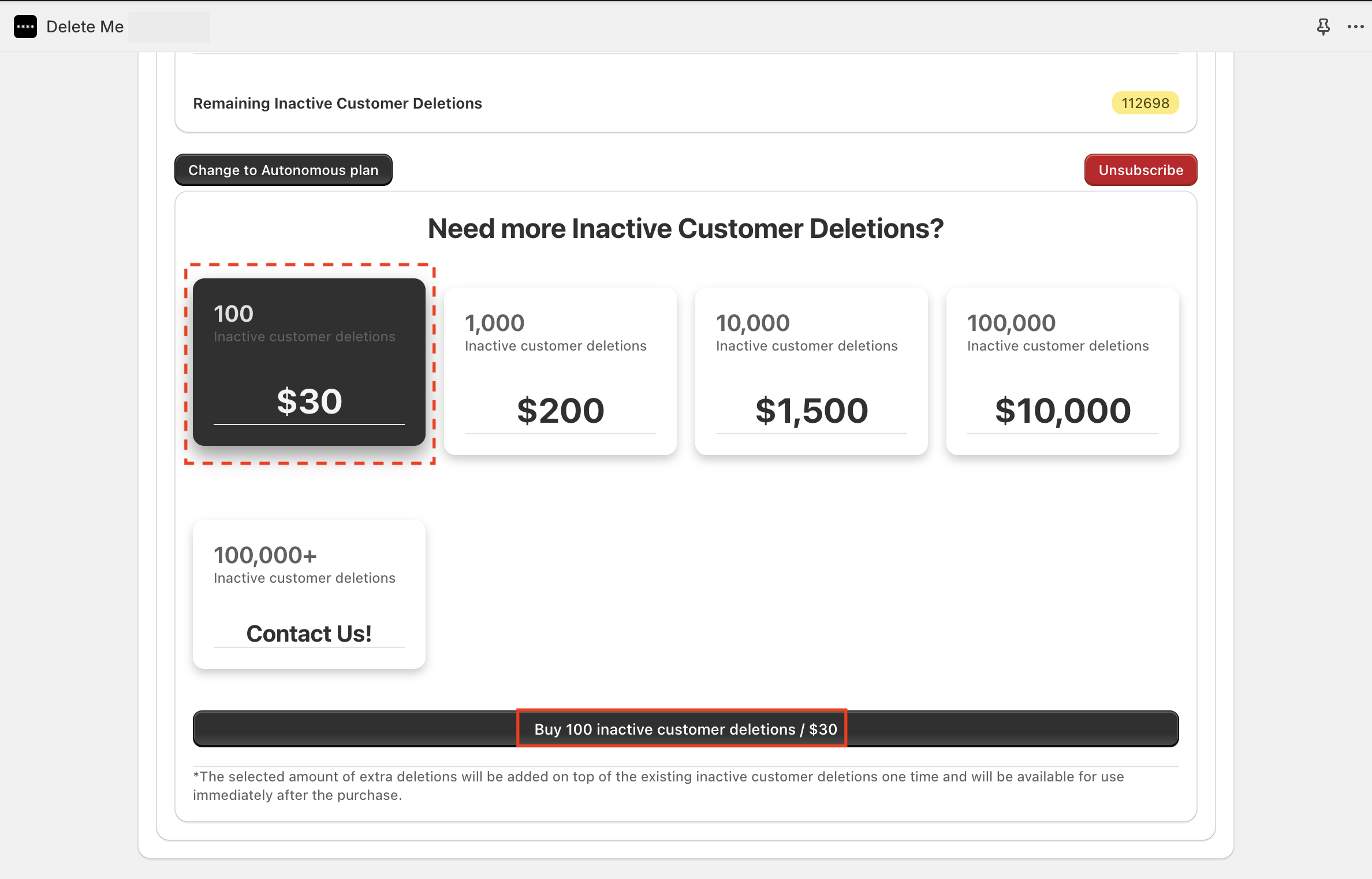This screenshot has width=1372, height=879.
Task: Select the 100 deletions $30 card
Action: click(x=309, y=362)
